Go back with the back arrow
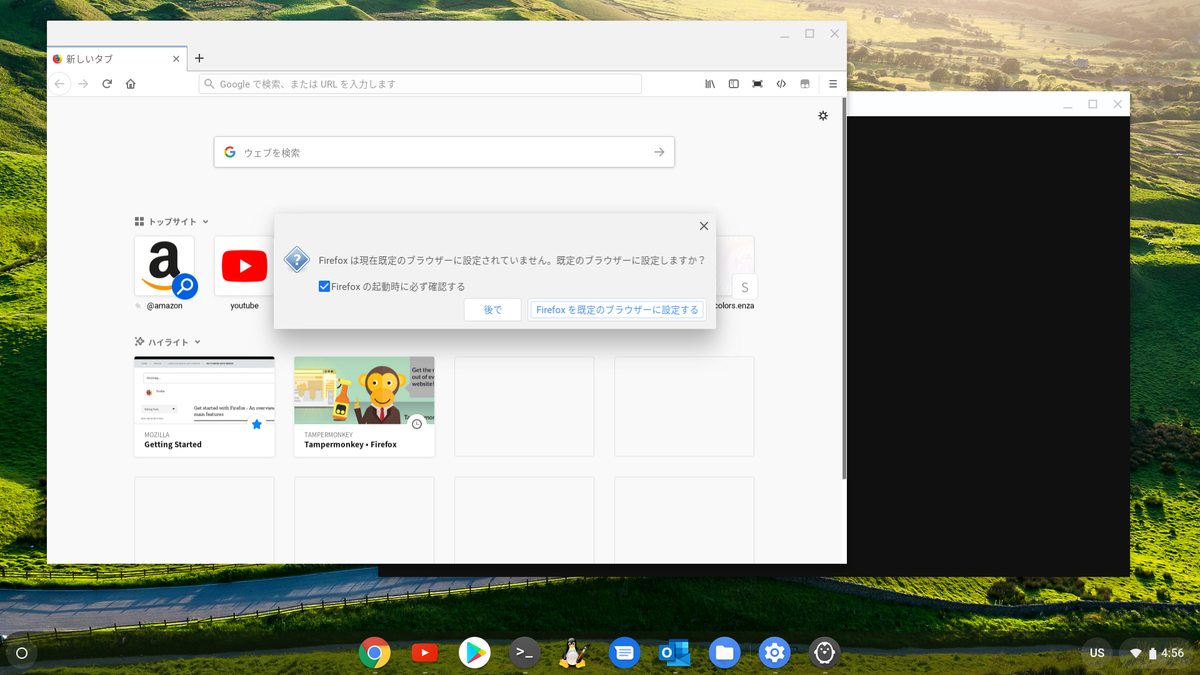1200x675 pixels. pyautogui.click(x=60, y=84)
